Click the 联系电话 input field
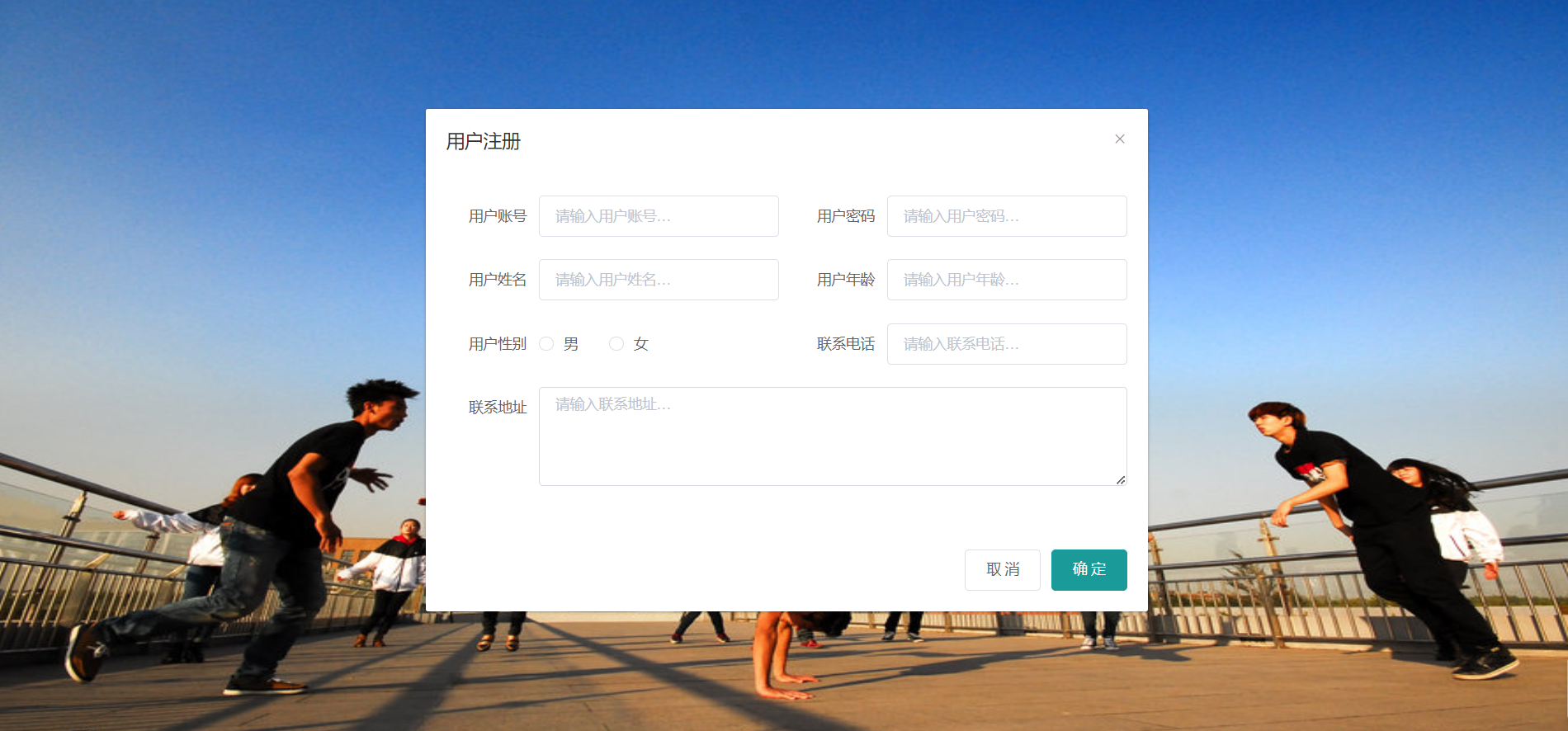The image size is (1568, 731). coord(1007,344)
